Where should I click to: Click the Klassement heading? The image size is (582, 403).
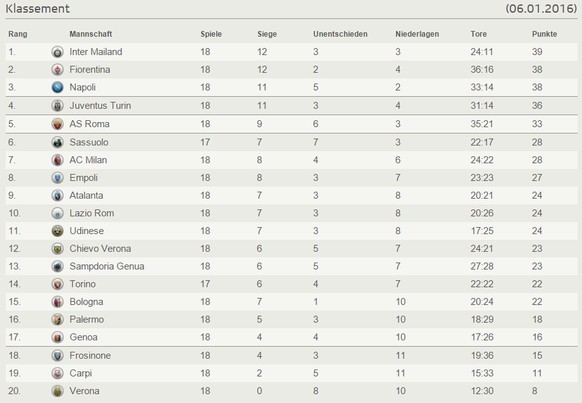tap(37, 9)
